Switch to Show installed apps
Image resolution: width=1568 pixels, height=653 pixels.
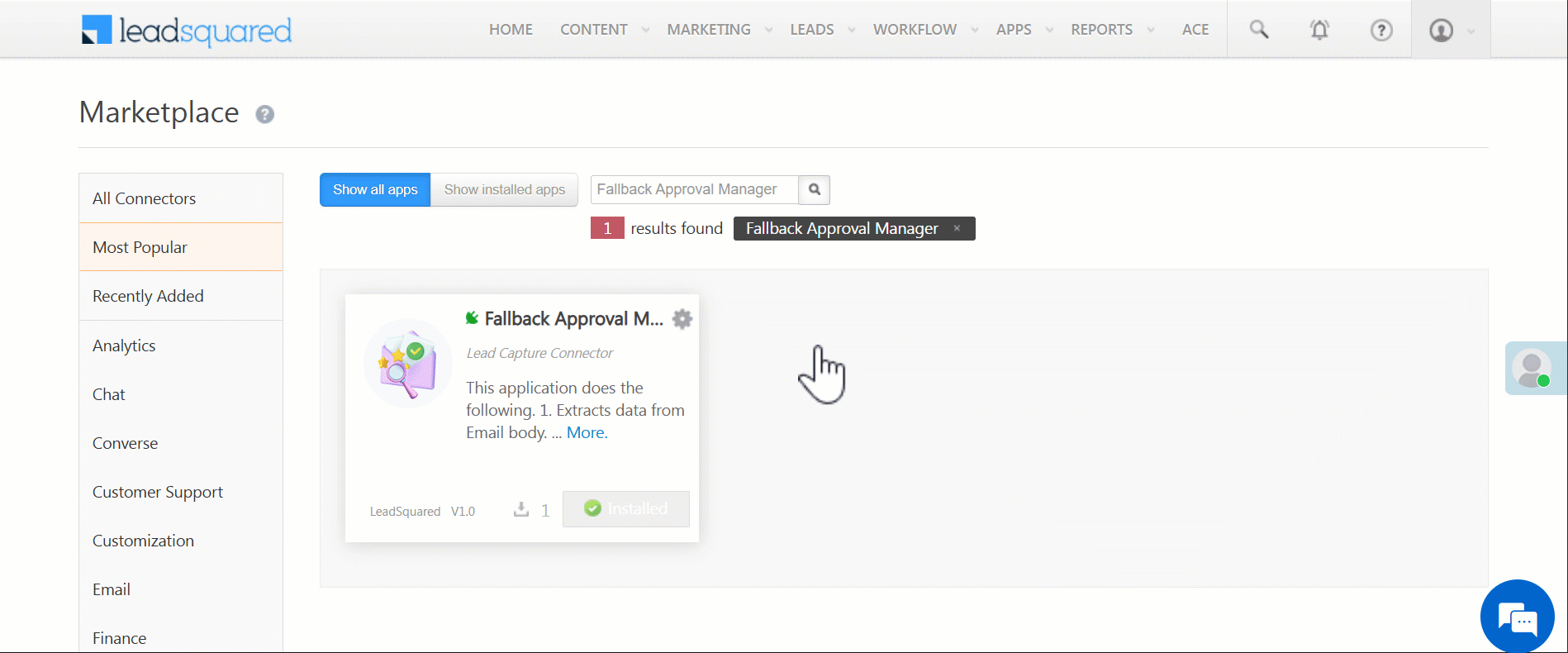(505, 189)
